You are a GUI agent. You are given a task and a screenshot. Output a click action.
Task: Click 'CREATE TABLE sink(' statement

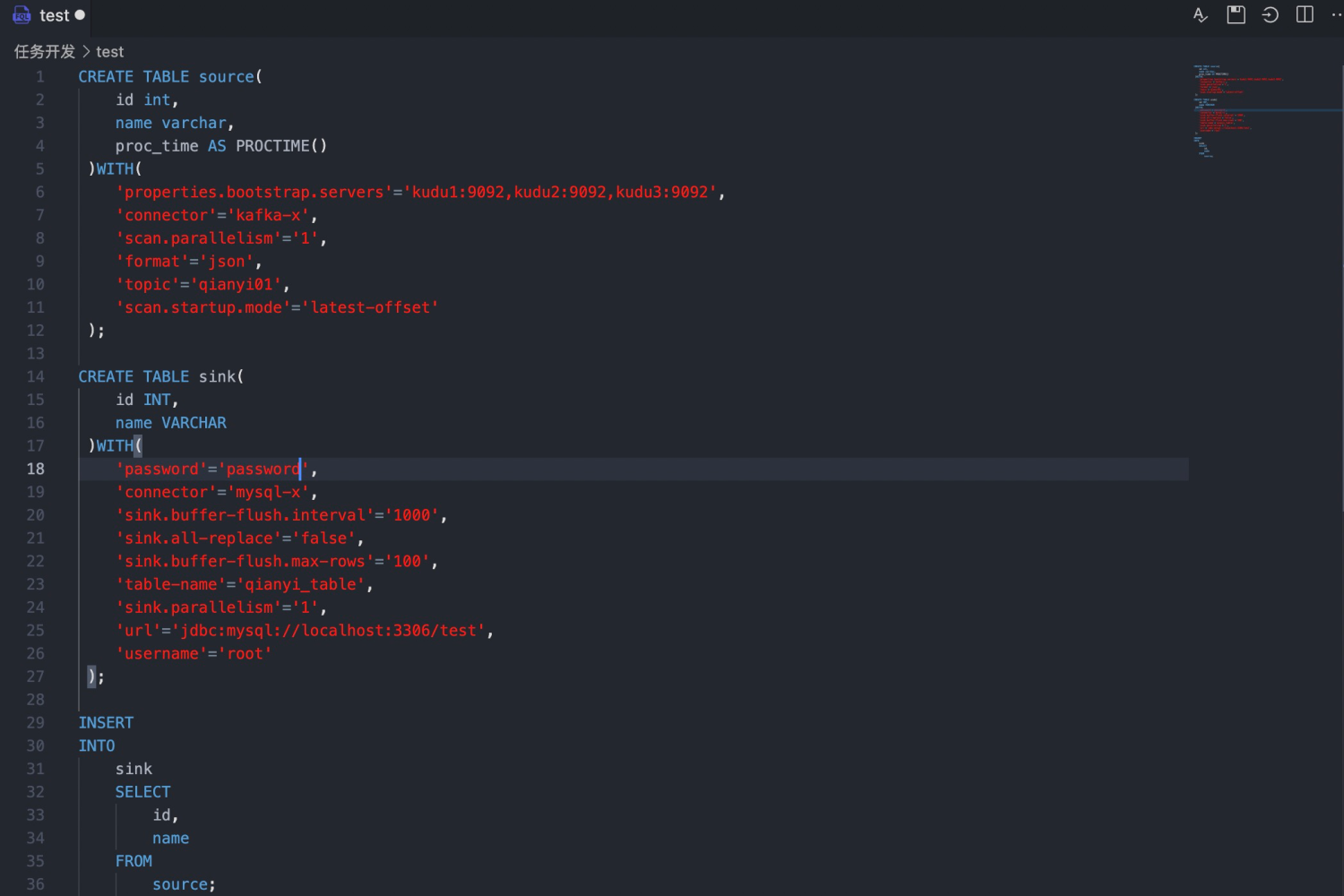[161, 376]
